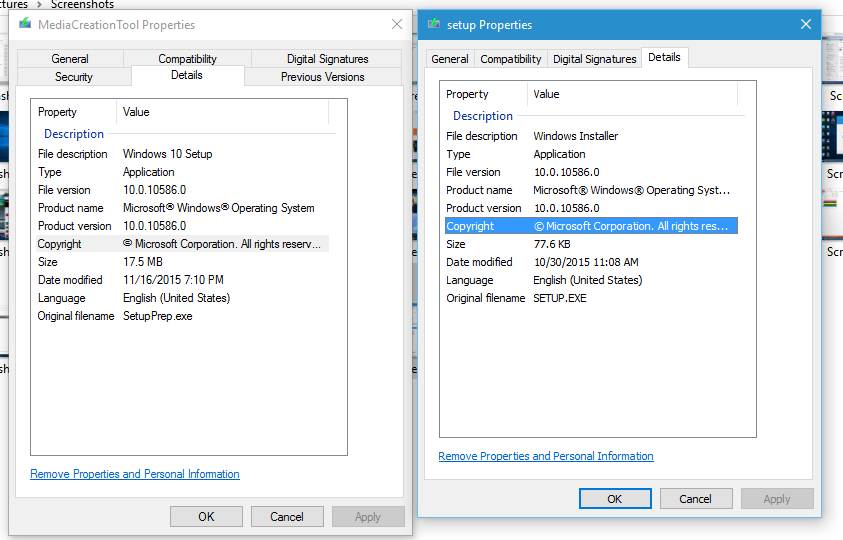Click Property column header in MediaCreationTool dialog

74,112
